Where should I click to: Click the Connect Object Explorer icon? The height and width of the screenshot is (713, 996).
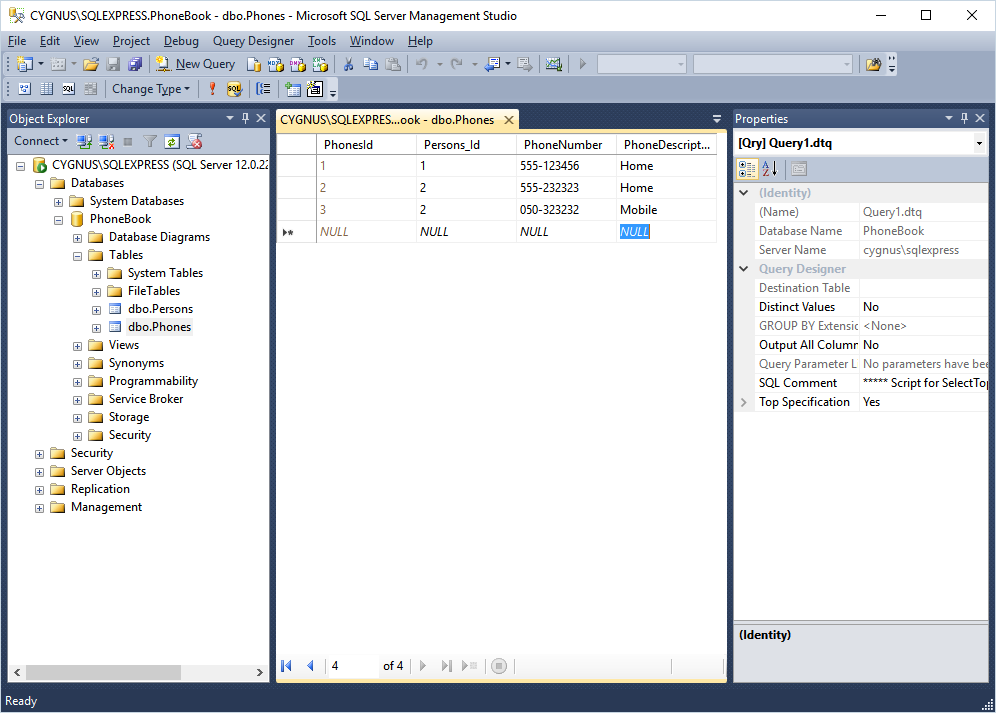84,141
